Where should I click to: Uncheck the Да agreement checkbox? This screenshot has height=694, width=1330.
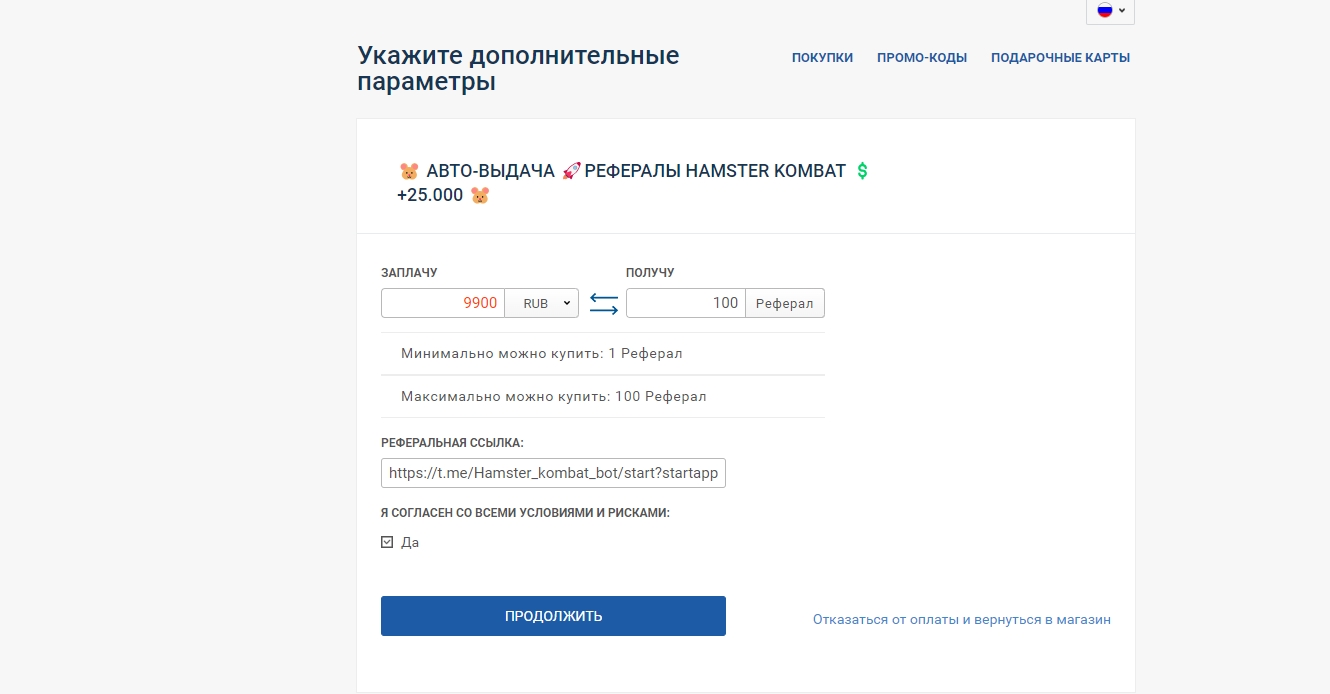point(387,542)
